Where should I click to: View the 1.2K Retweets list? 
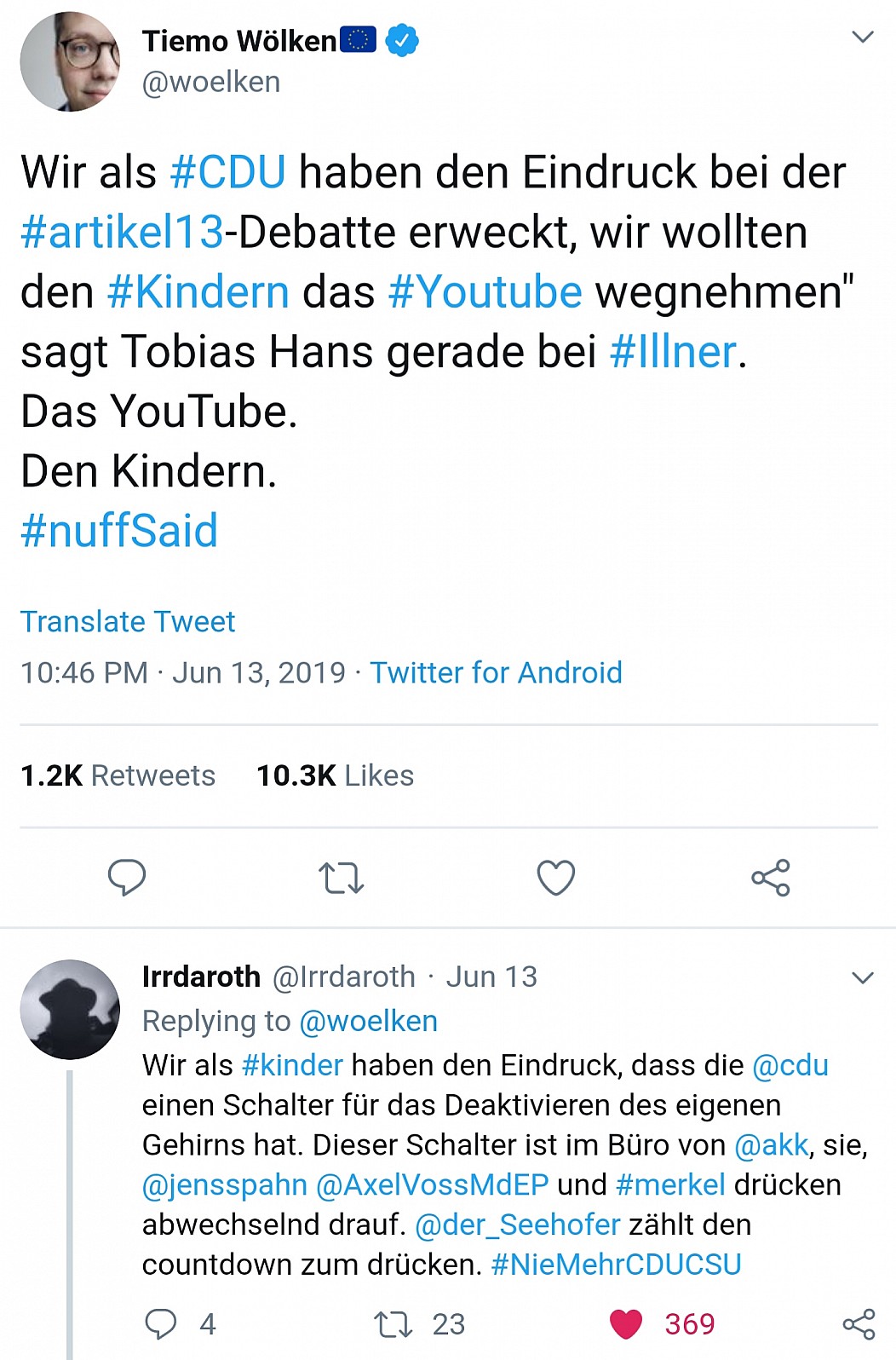click(118, 775)
